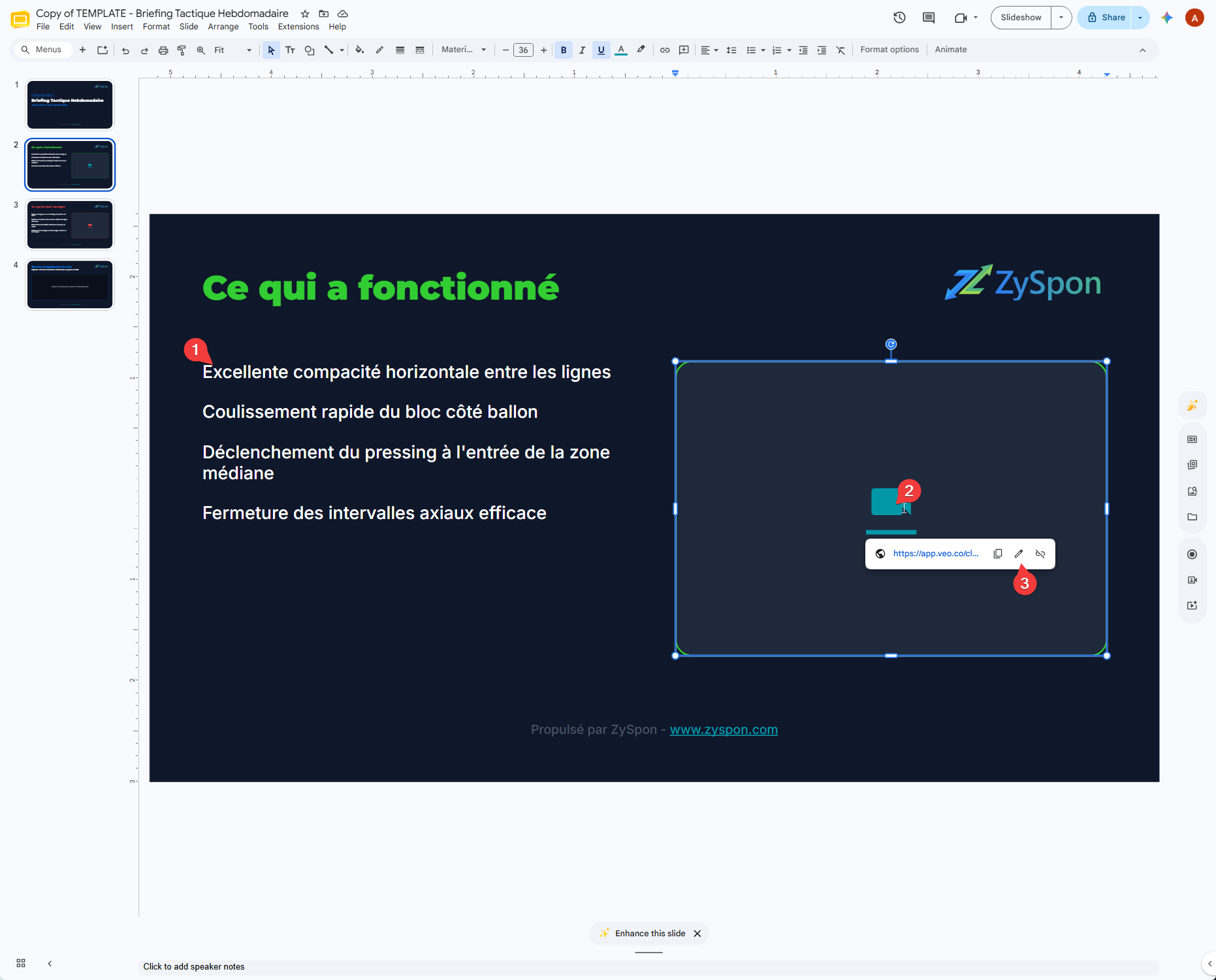Click the fill color bucket icon
Screen dimensions: 1216x980
(359, 50)
